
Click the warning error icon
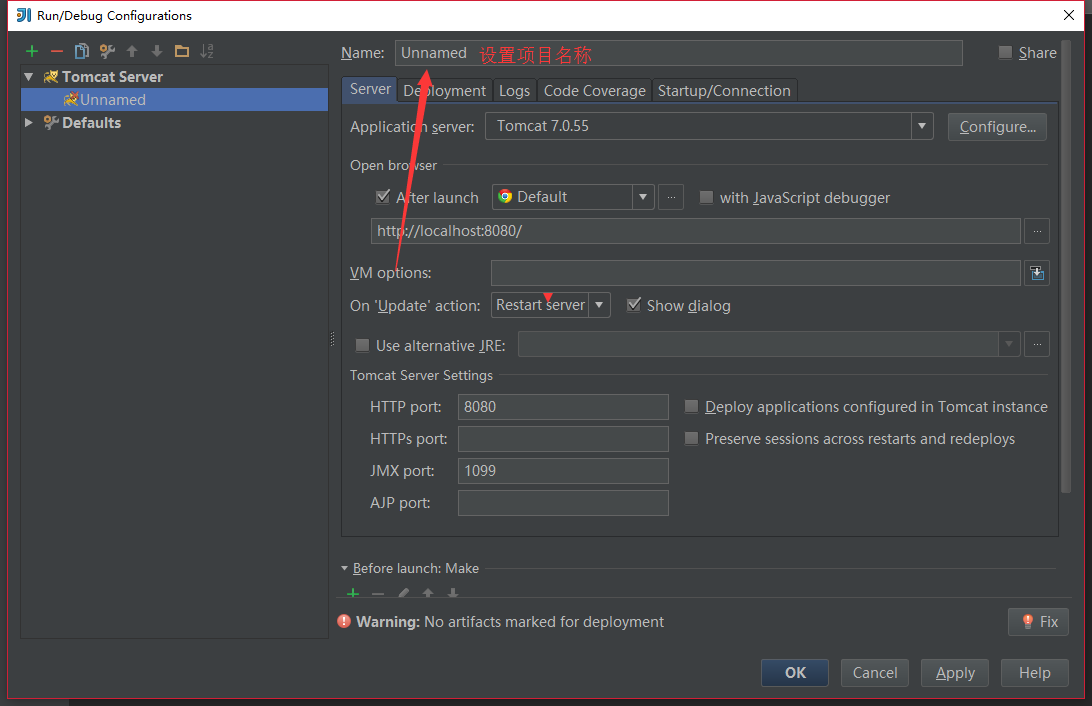pyautogui.click(x=344, y=621)
